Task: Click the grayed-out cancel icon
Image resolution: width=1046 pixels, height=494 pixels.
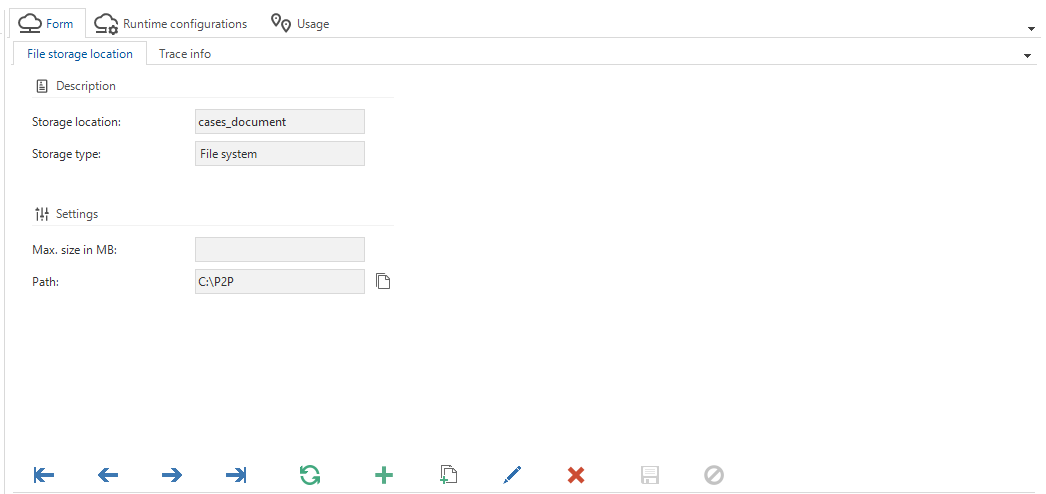Action: tap(714, 475)
